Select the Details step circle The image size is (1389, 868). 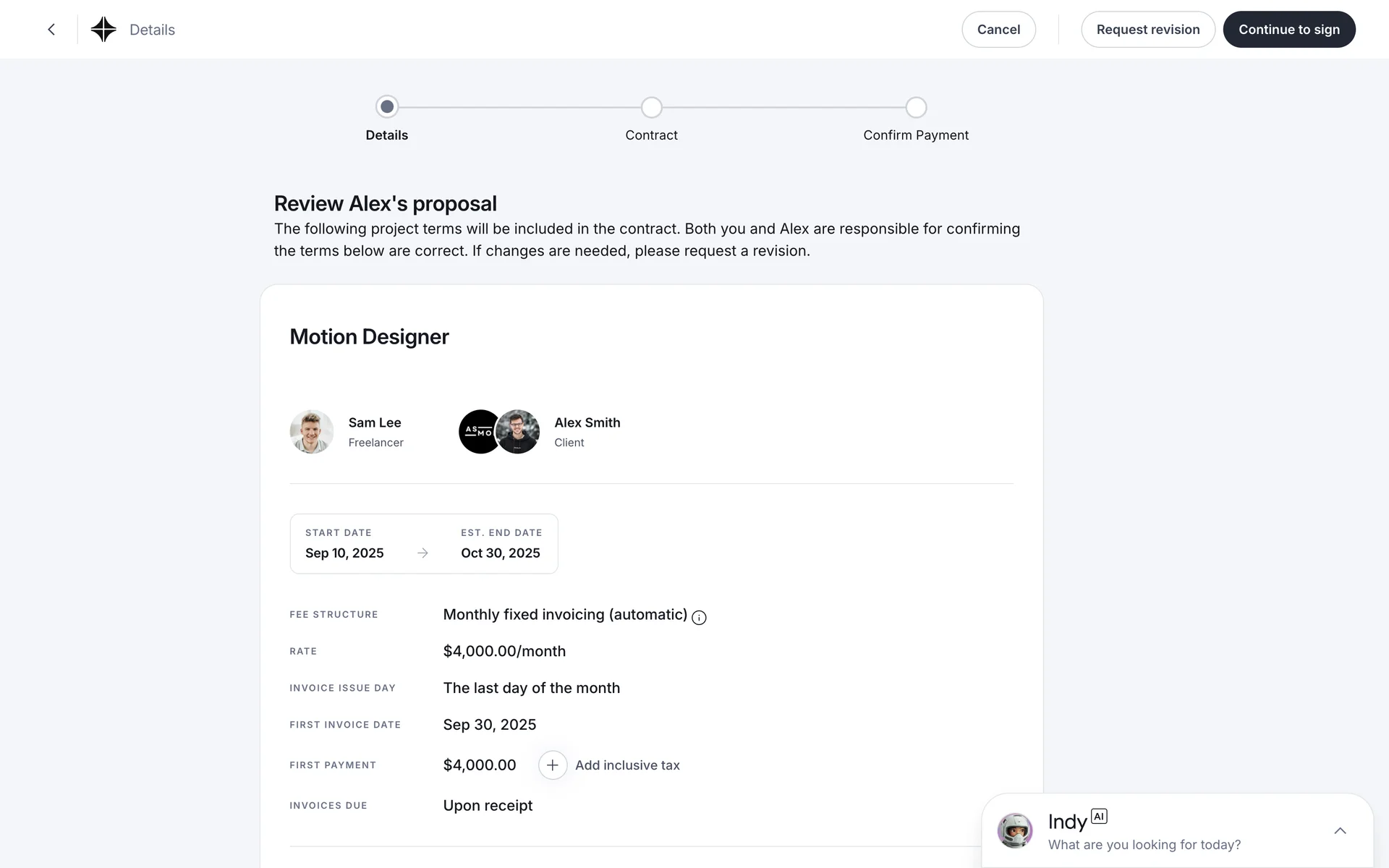point(387,107)
